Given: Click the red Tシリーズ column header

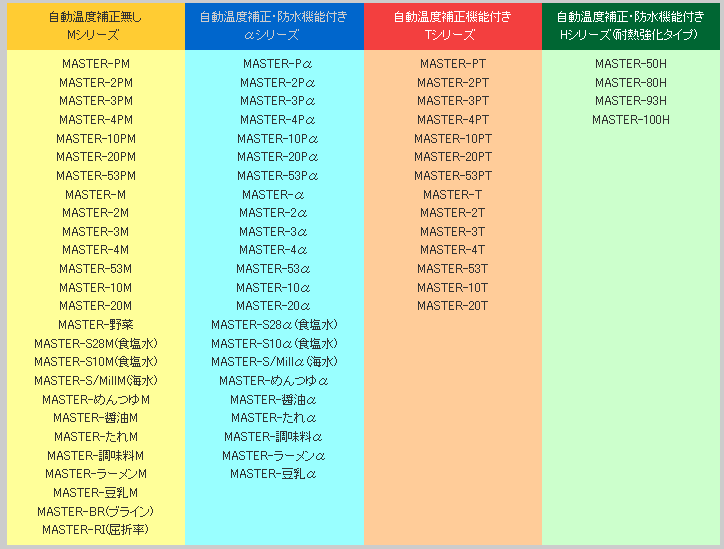Looking at the screenshot, I should [x=452, y=26].
